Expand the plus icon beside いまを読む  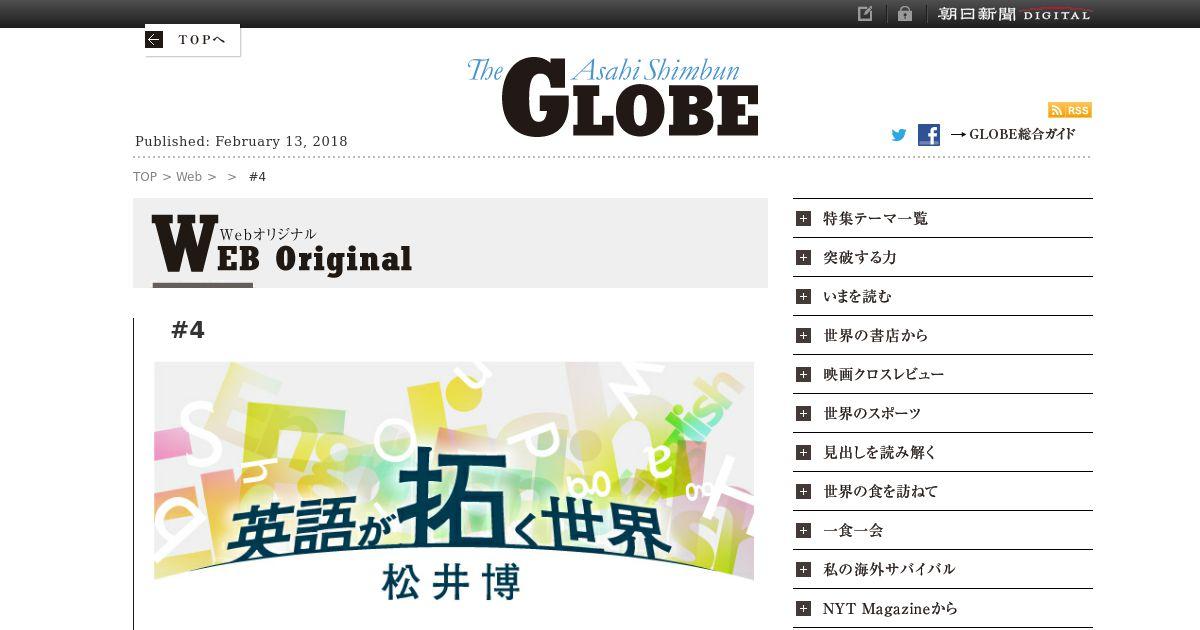tap(803, 297)
